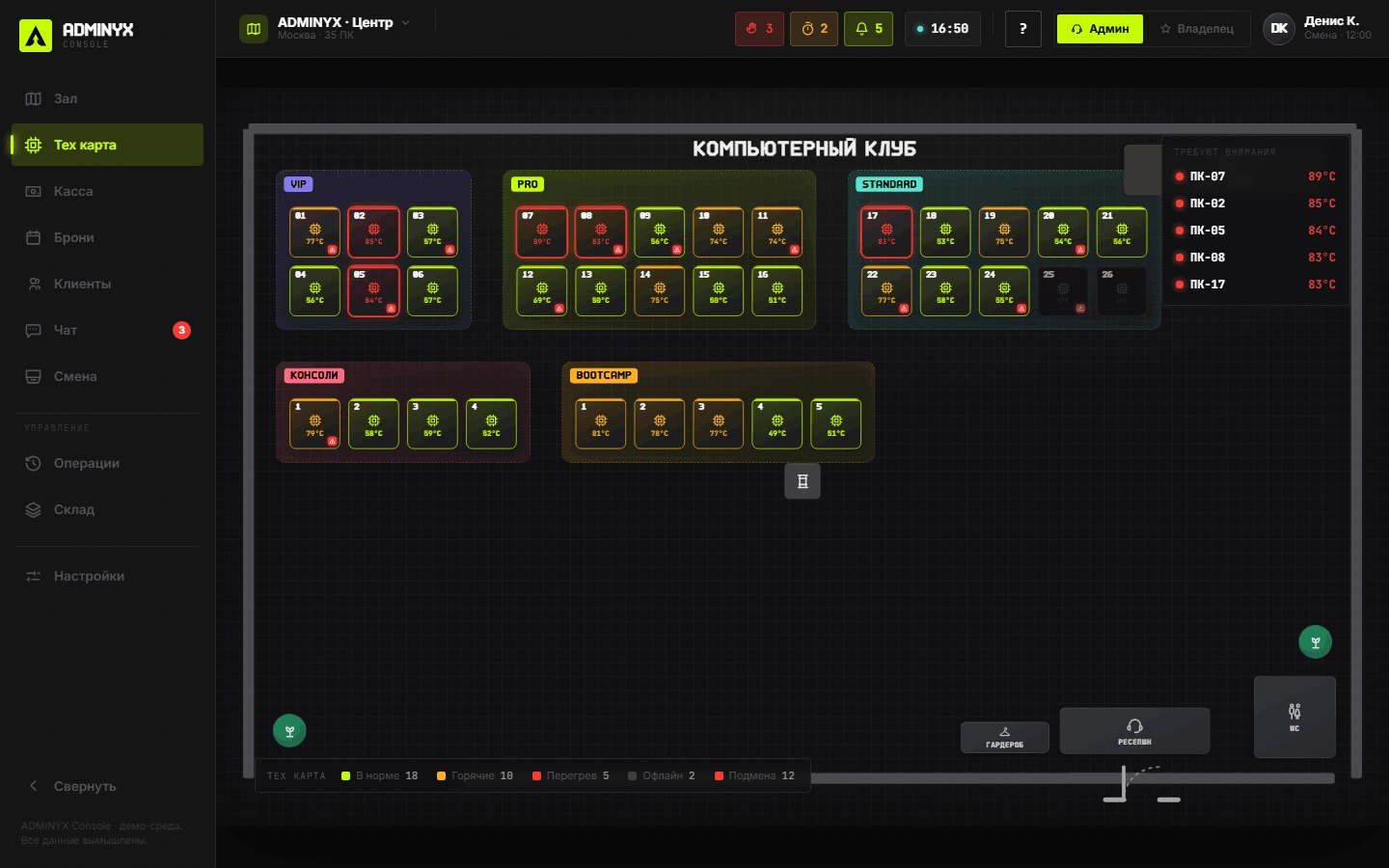Click the unread badge on Чат
The width and height of the screenshot is (1389, 868).
[x=181, y=330]
